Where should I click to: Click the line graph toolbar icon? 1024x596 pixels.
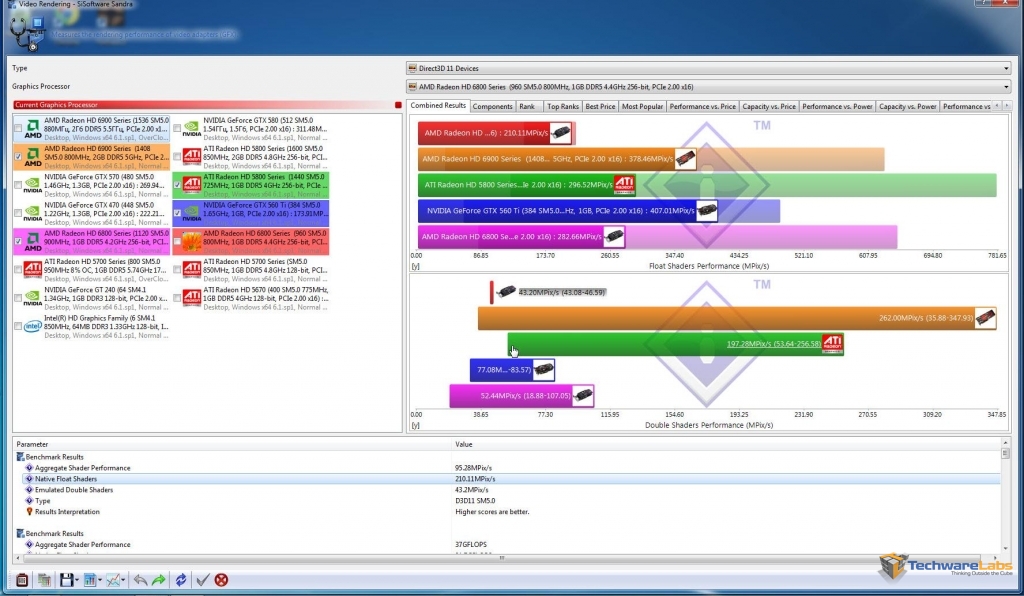coord(113,580)
